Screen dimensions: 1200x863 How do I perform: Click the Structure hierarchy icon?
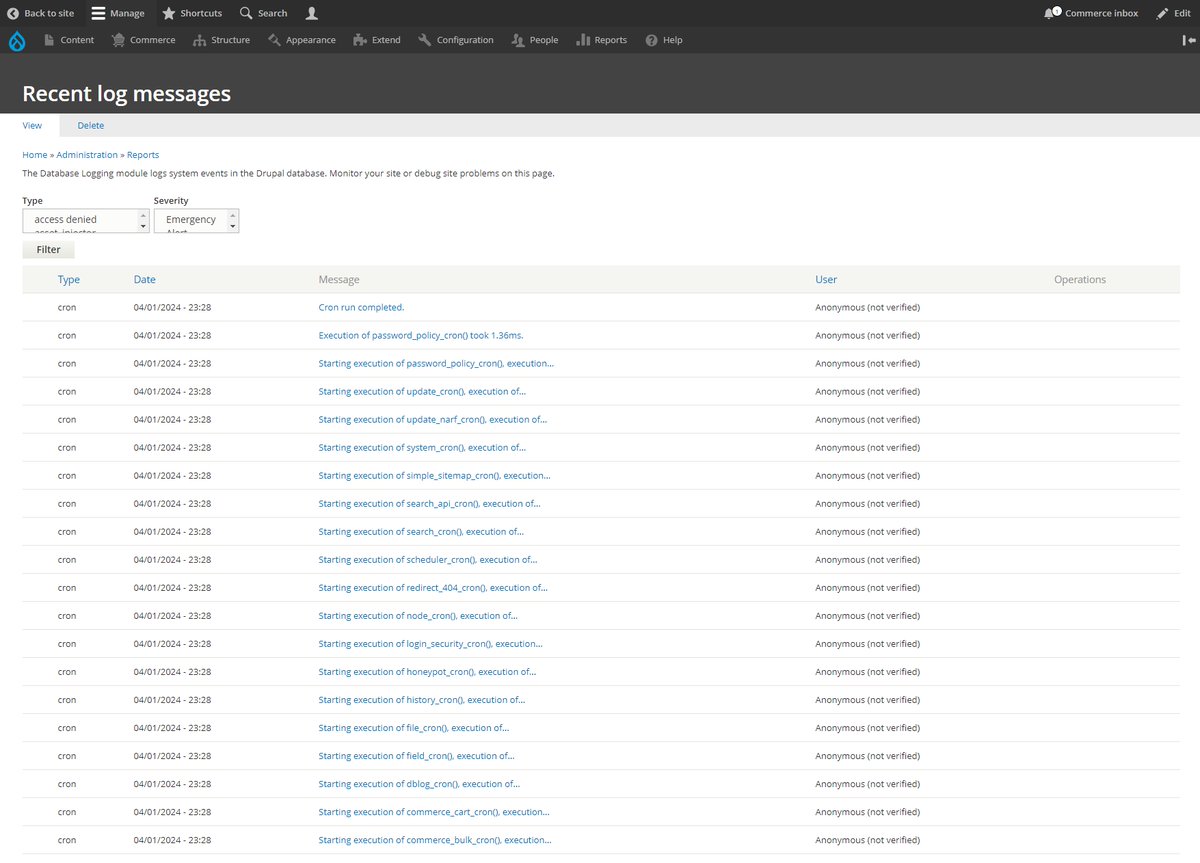(x=200, y=40)
